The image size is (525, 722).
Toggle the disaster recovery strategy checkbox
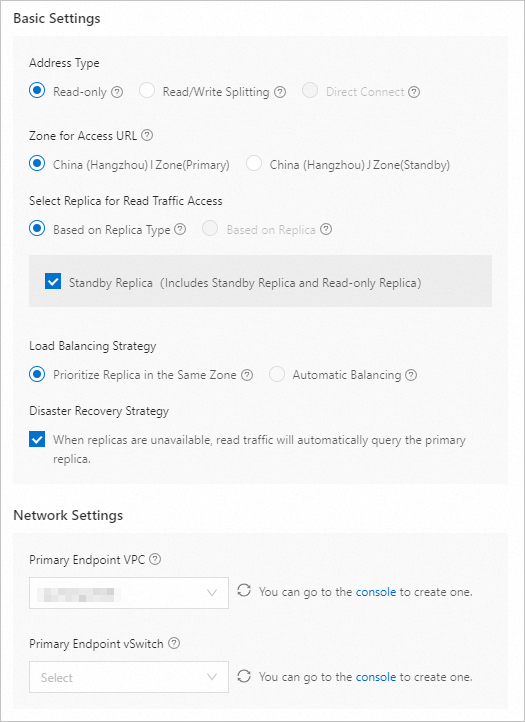(37, 439)
